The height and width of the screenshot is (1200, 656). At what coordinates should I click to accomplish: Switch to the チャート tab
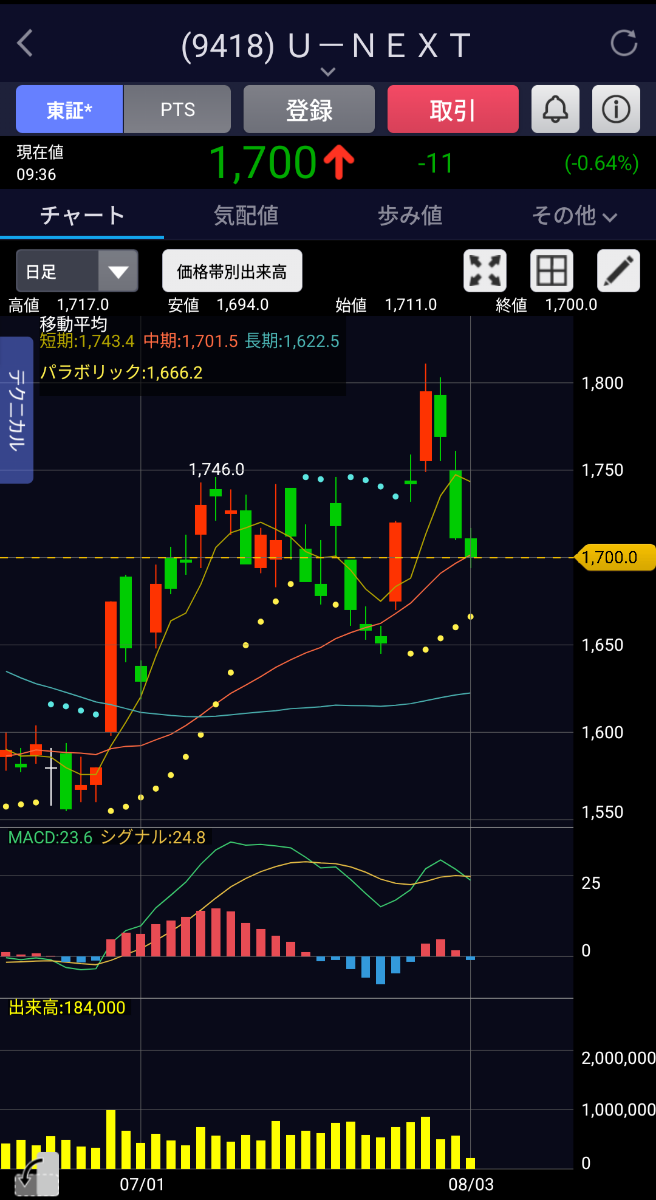click(82, 215)
